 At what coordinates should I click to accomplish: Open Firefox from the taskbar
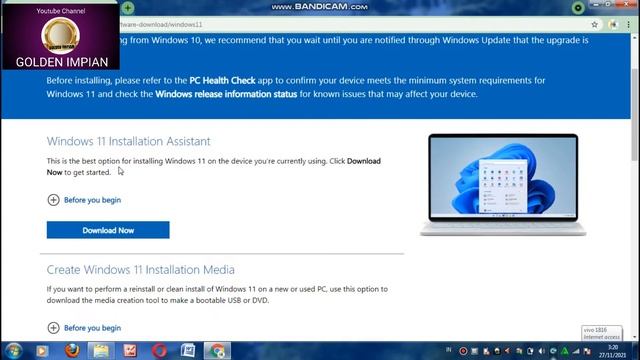(x=72, y=351)
